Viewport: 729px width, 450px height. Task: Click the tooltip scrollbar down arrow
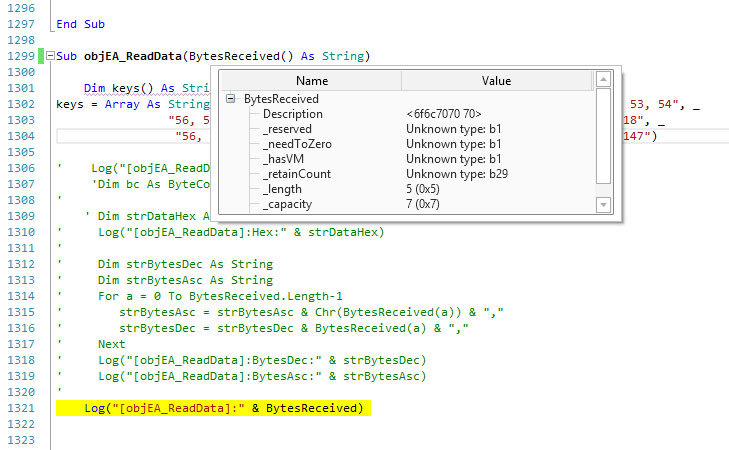603,205
